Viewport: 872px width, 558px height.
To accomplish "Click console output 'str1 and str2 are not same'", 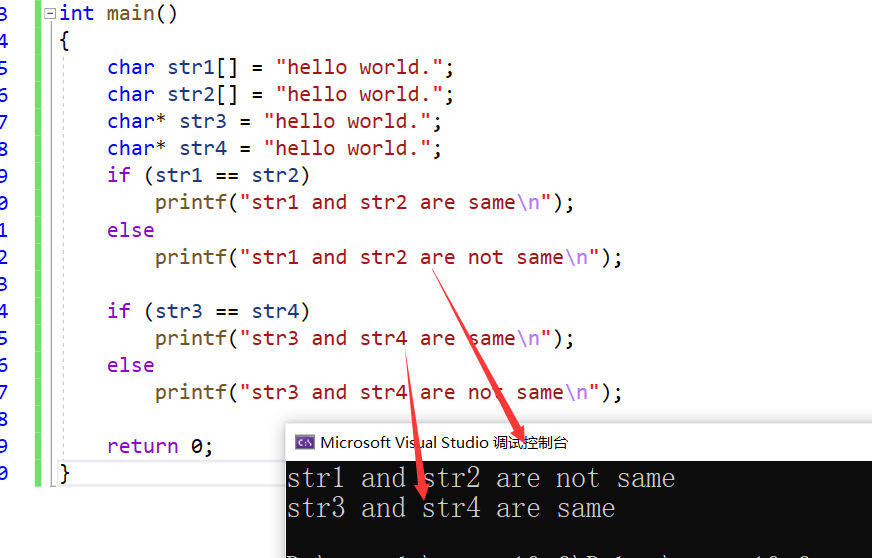I will tap(481, 478).
